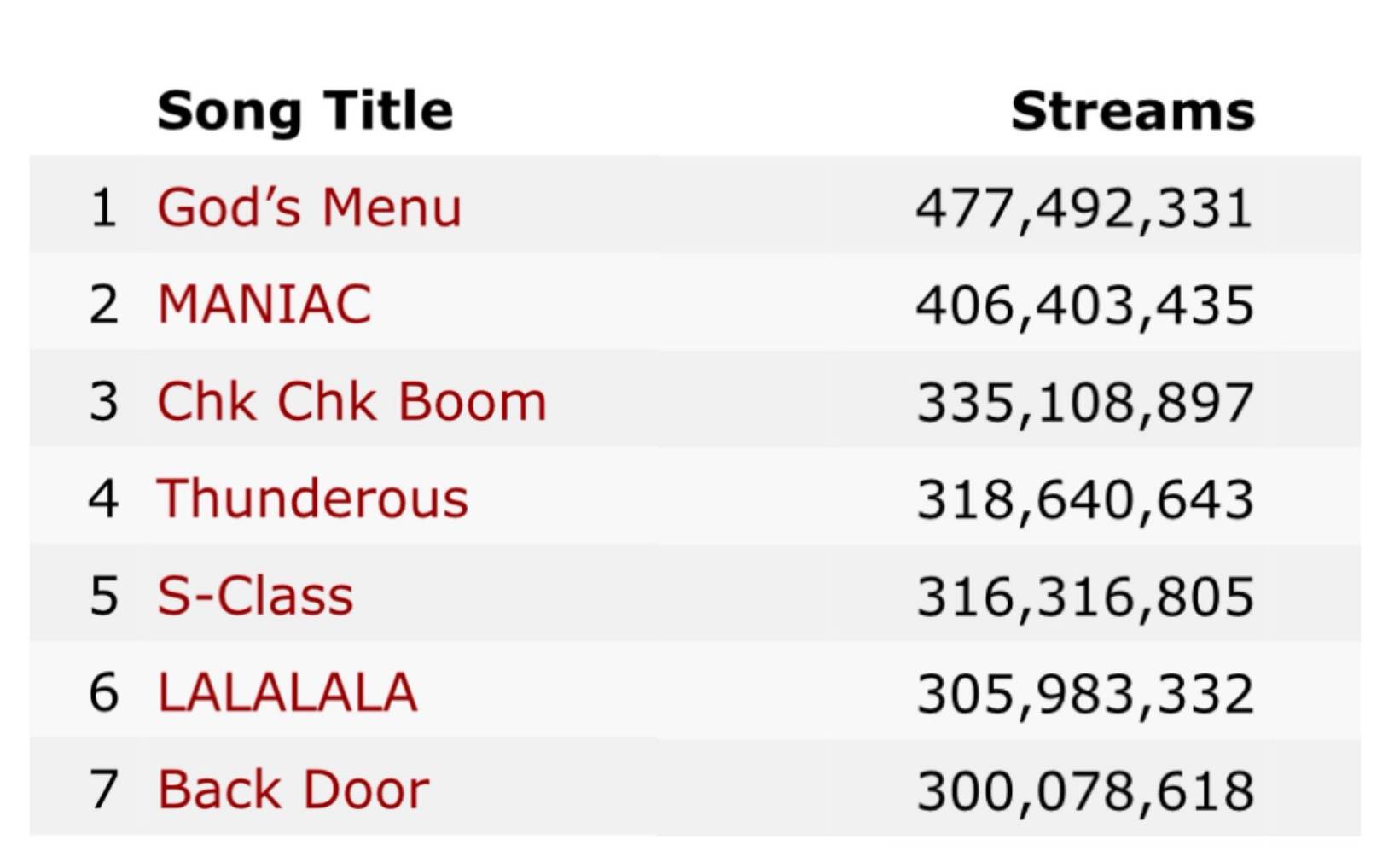This screenshot has height=851, width=1400.
Task: Select the 300,078,618 streams cell
Action: [x=1084, y=790]
